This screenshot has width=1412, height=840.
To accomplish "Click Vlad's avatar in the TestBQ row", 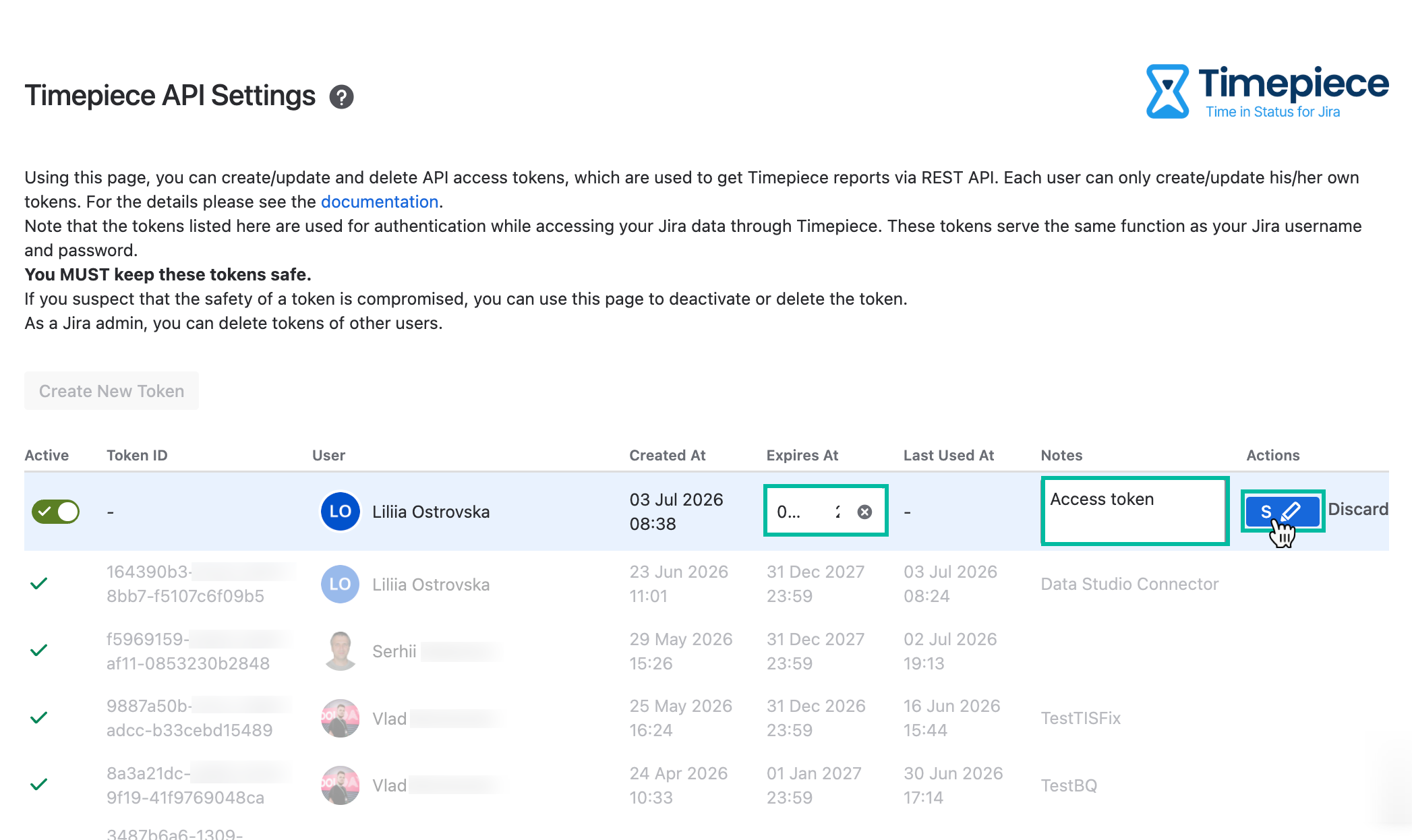I will (340, 785).
